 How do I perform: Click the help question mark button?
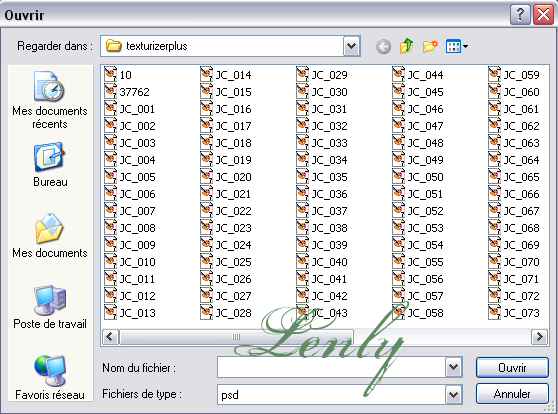coord(520,15)
